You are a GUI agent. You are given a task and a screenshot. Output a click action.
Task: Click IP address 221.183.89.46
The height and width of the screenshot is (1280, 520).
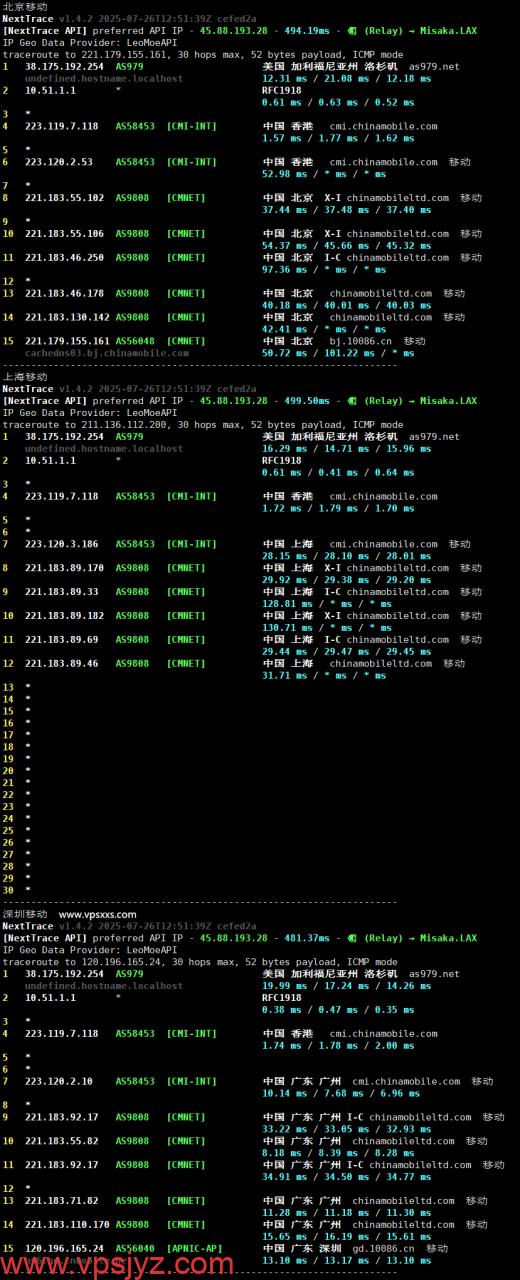point(62,664)
